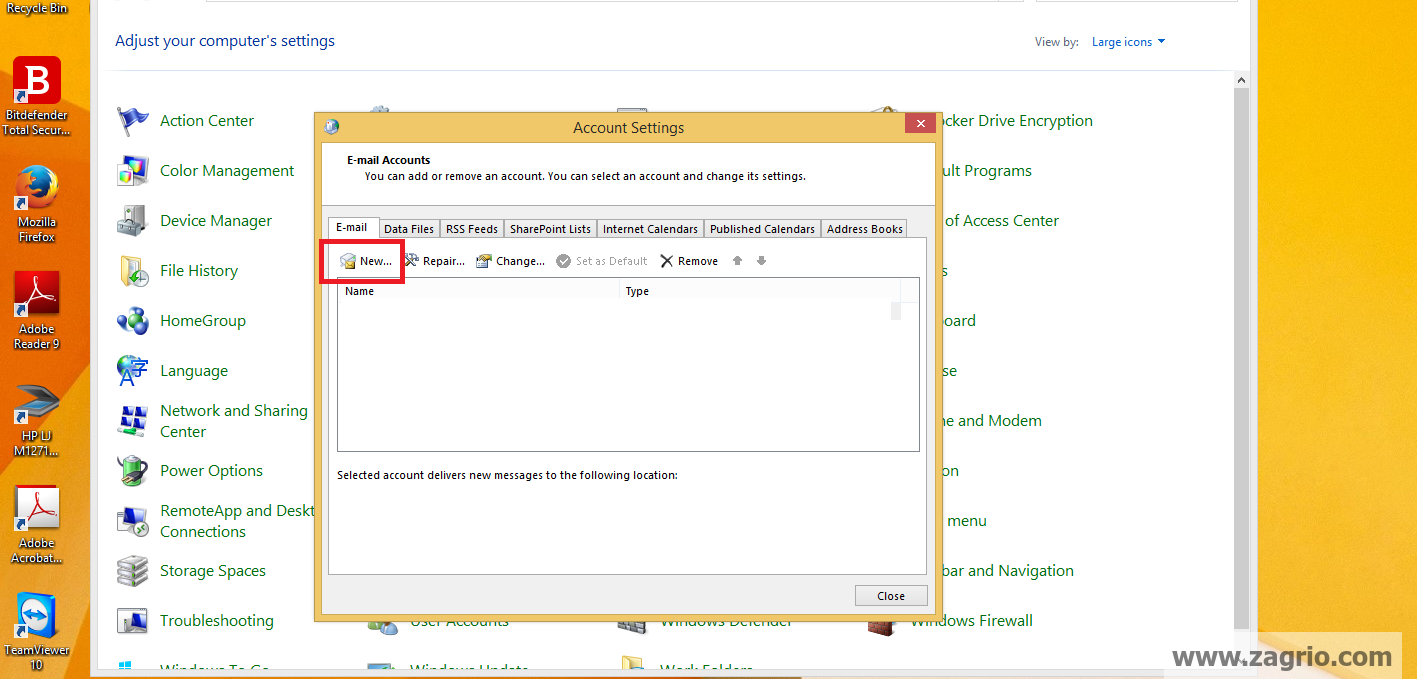Open the RSS Feeds tab
The height and width of the screenshot is (679, 1417).
tap(472, 229)
